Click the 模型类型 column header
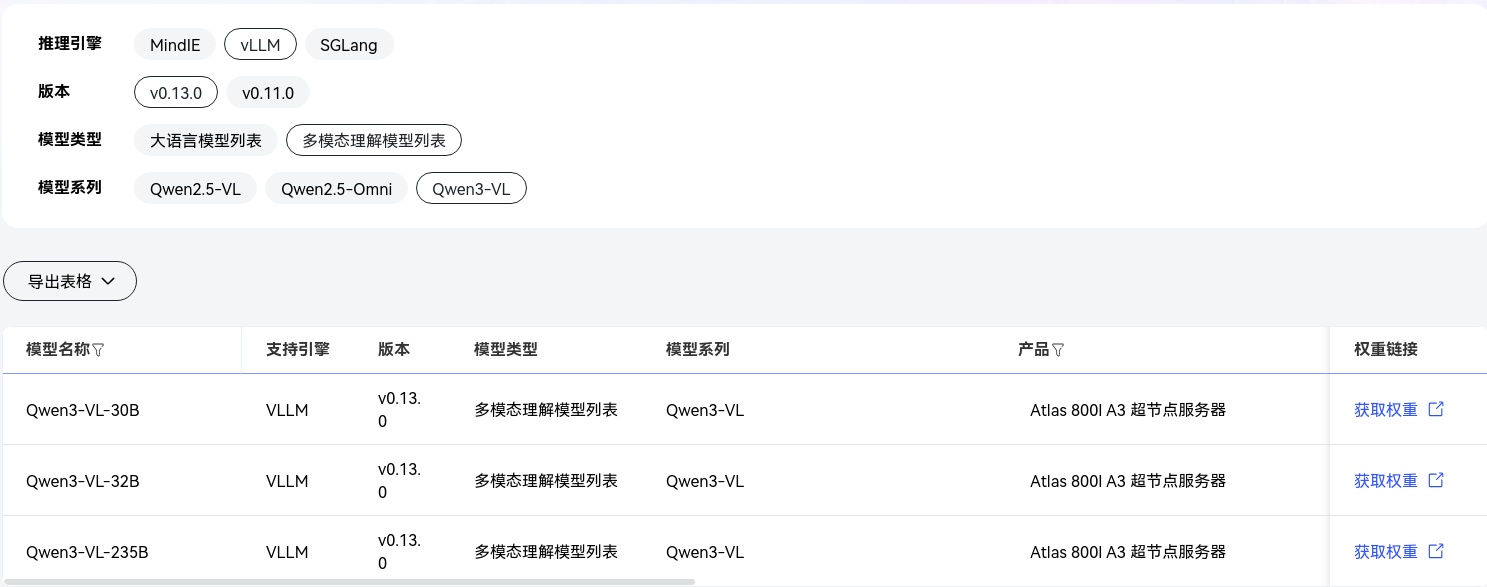Screen dimensions: 1487x587 [x=506, y=350]
